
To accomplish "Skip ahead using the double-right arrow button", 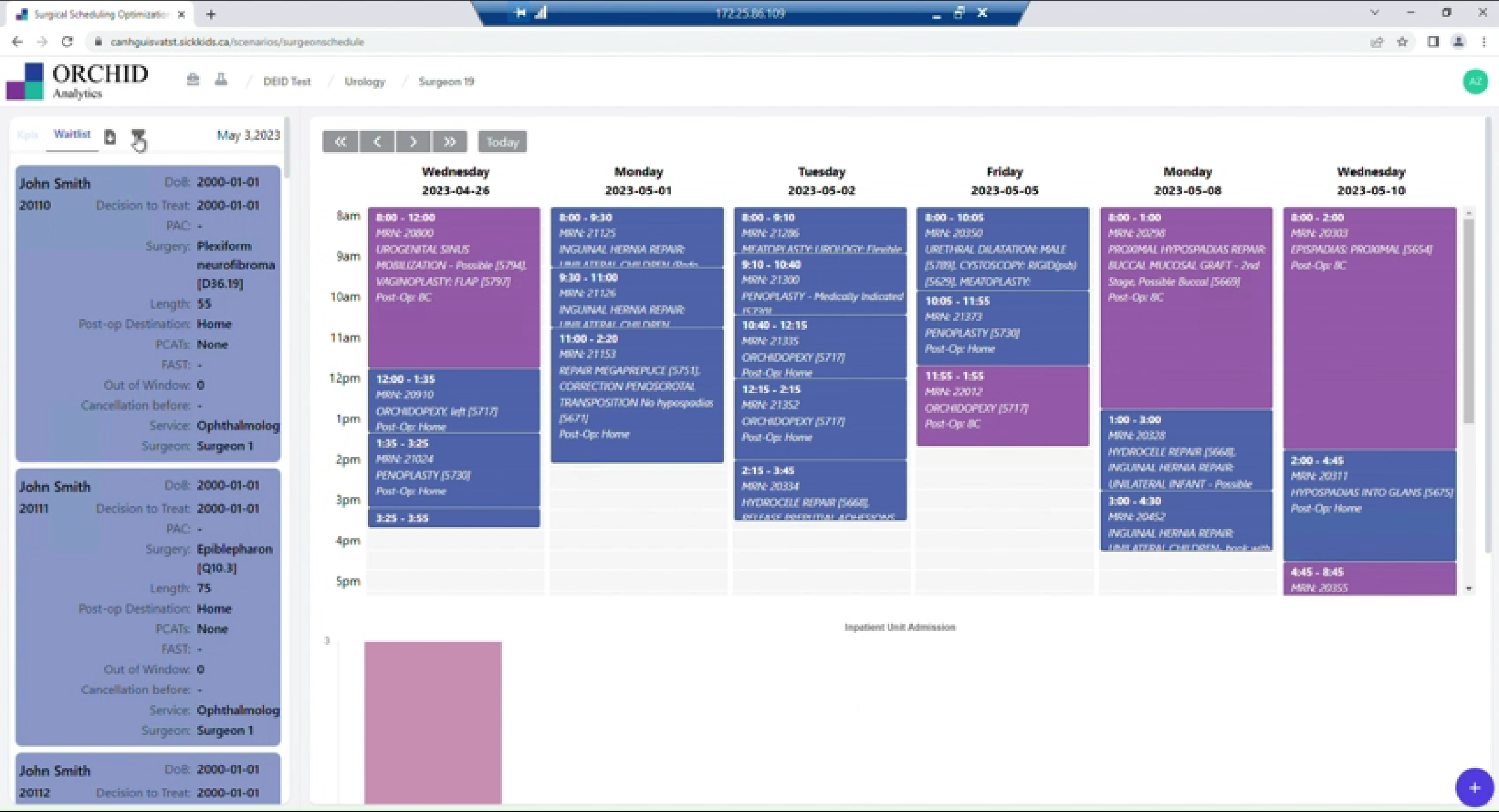I will (450, 141).
